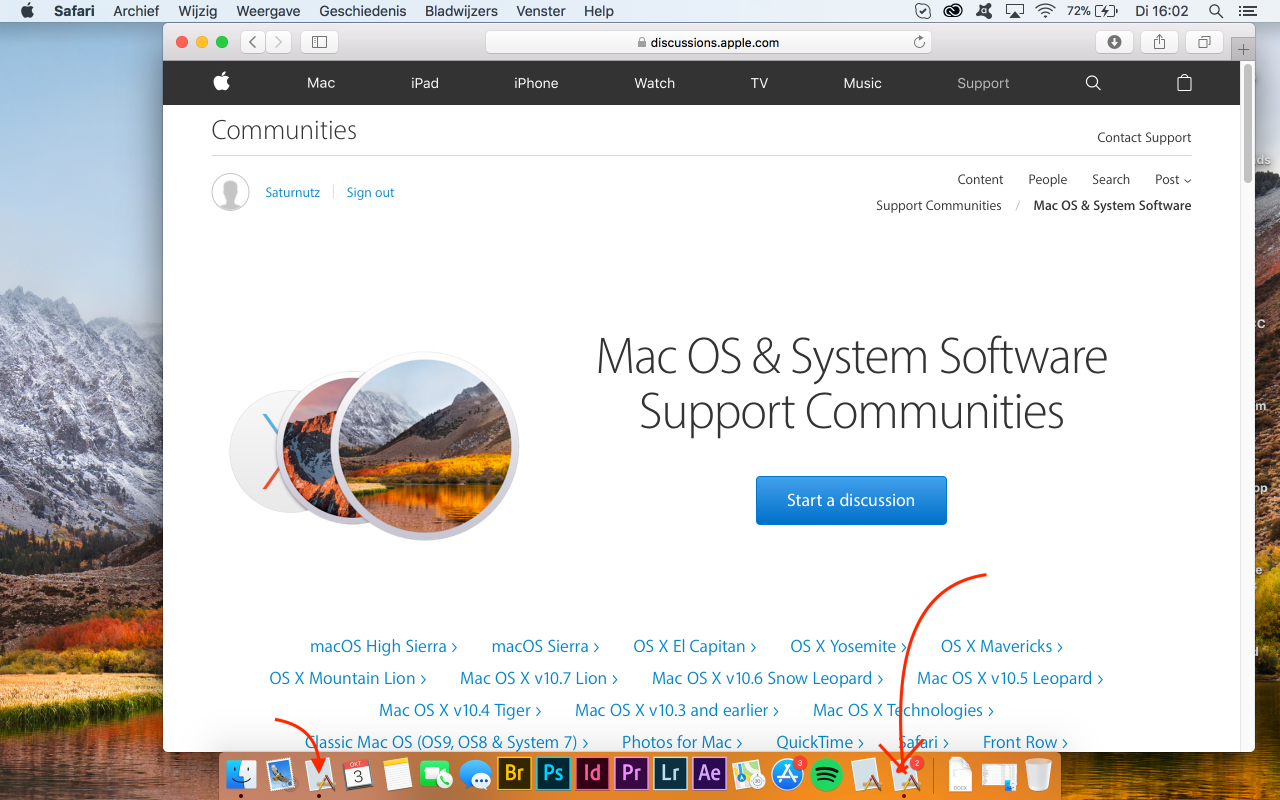Click the address bar showing discussions.apple.com
Screen dimensions: 1280x800
(708, 42)
